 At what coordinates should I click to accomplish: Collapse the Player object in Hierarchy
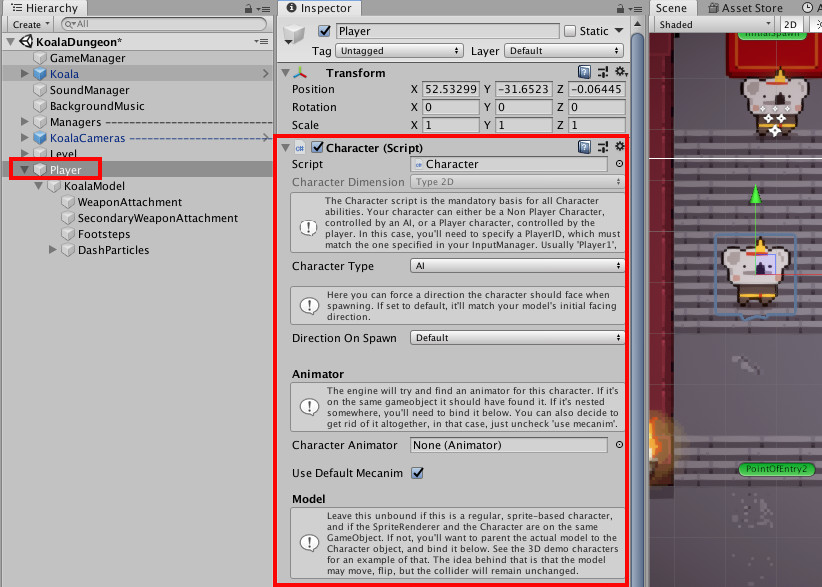coord(24,170)
